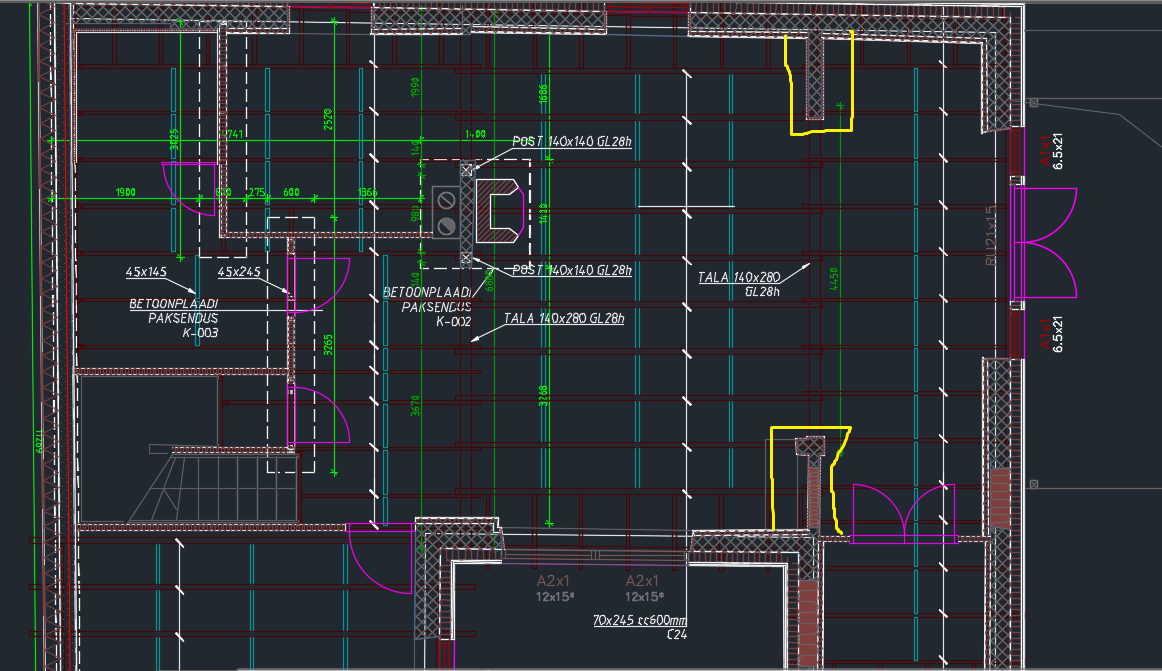This screenshot has width=1162, height=671.
Task: Click the magenta double door on right wall
Action: [1046, 243]
